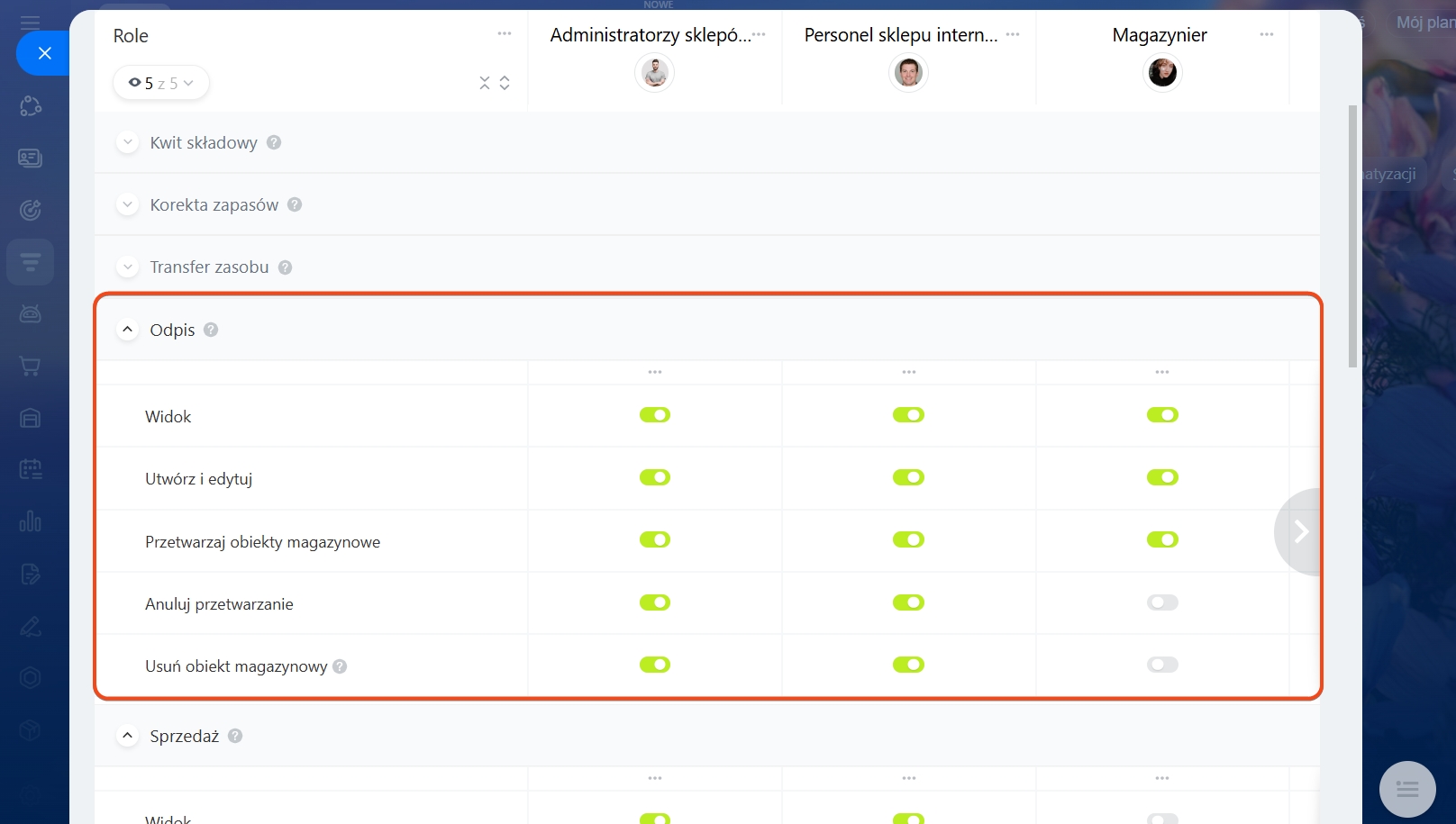This screenshot has width=1456, height=824.
Task: Open the robot assistant sidebar icon
Action: 30,313
